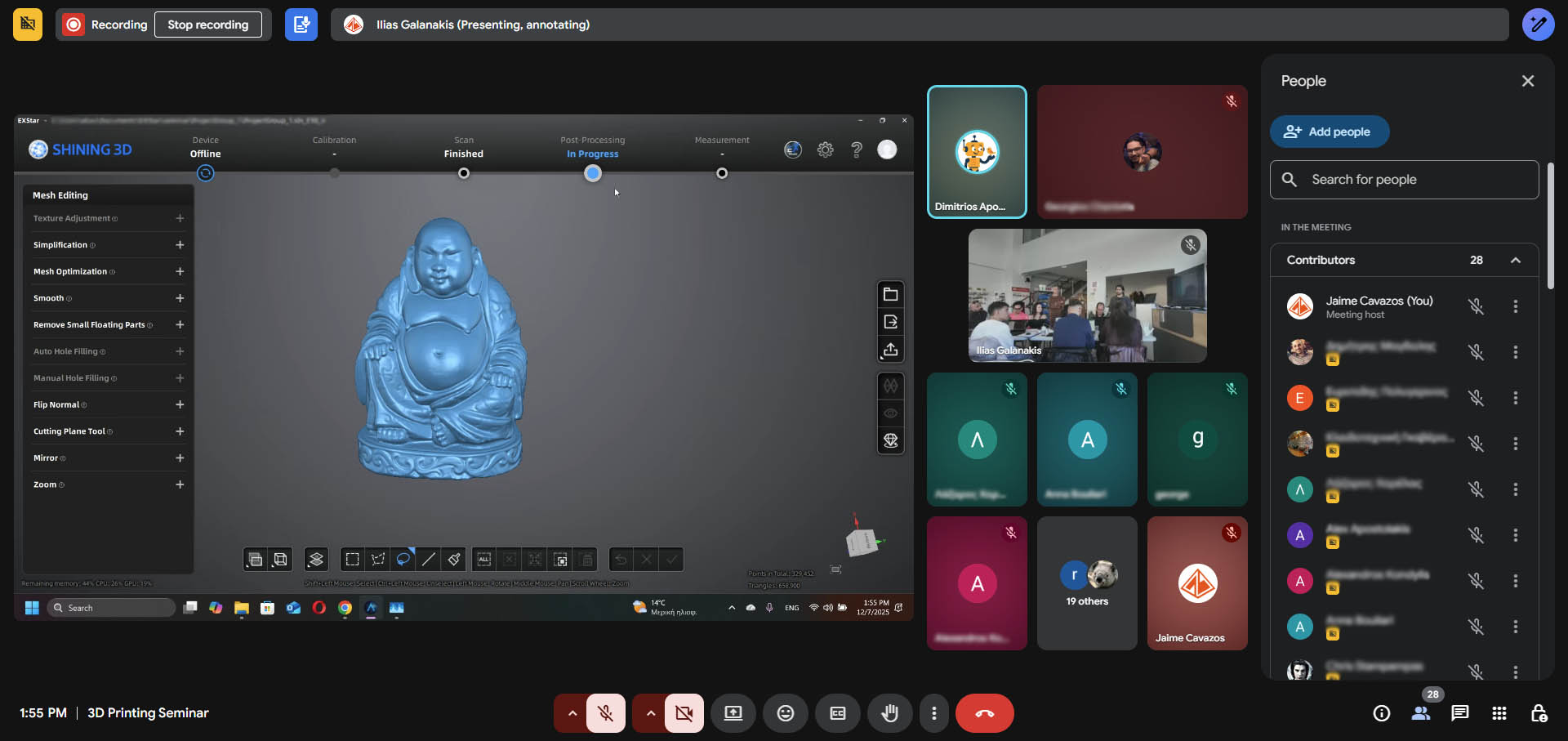Toggle the camera off button
Image resolution: width=1568 pixels, height=741 pixels.
coord(684,713)
